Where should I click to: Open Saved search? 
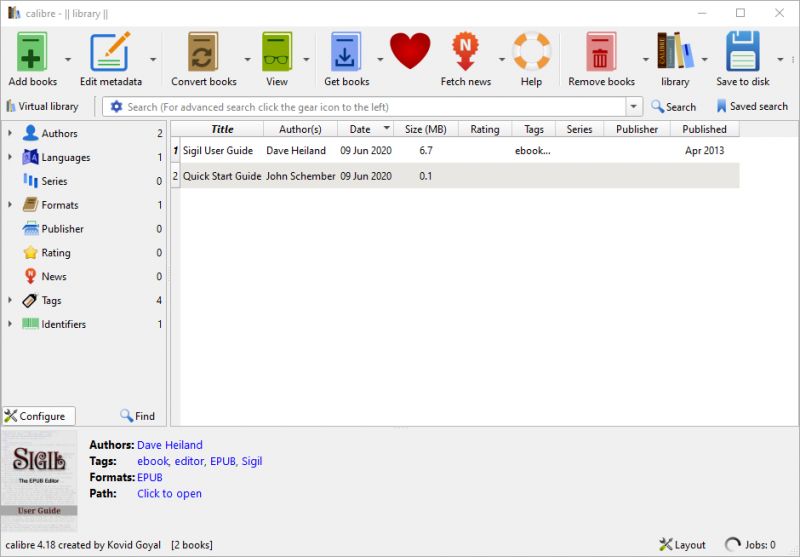752,107
